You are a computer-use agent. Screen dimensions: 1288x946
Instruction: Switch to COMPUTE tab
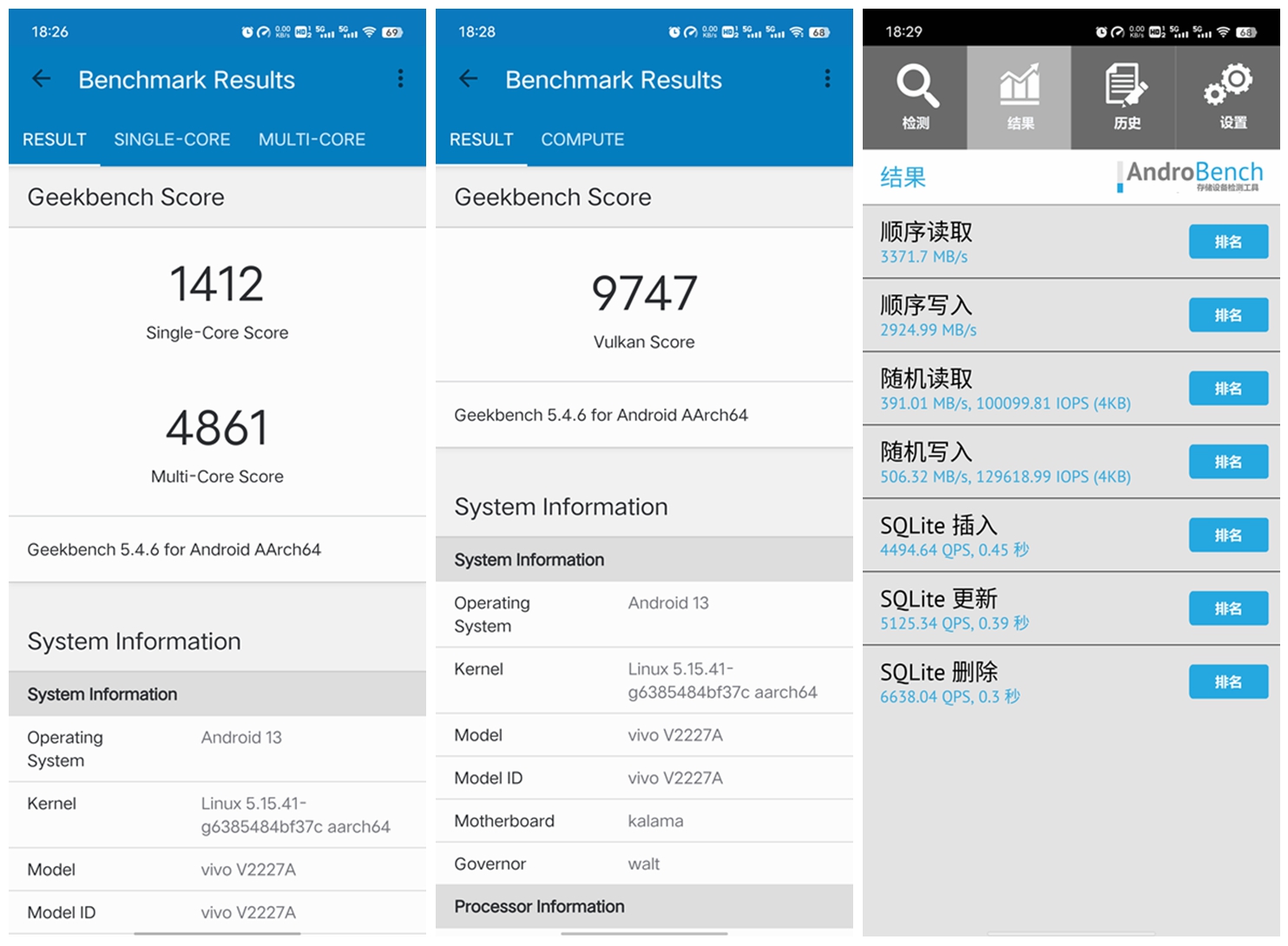pyautogui.click(x=582, y=140)
